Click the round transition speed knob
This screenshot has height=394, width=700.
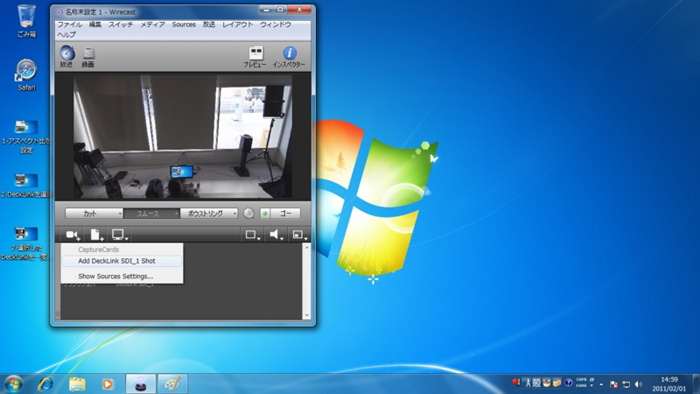pyautogui.click(x=249, y=213)
